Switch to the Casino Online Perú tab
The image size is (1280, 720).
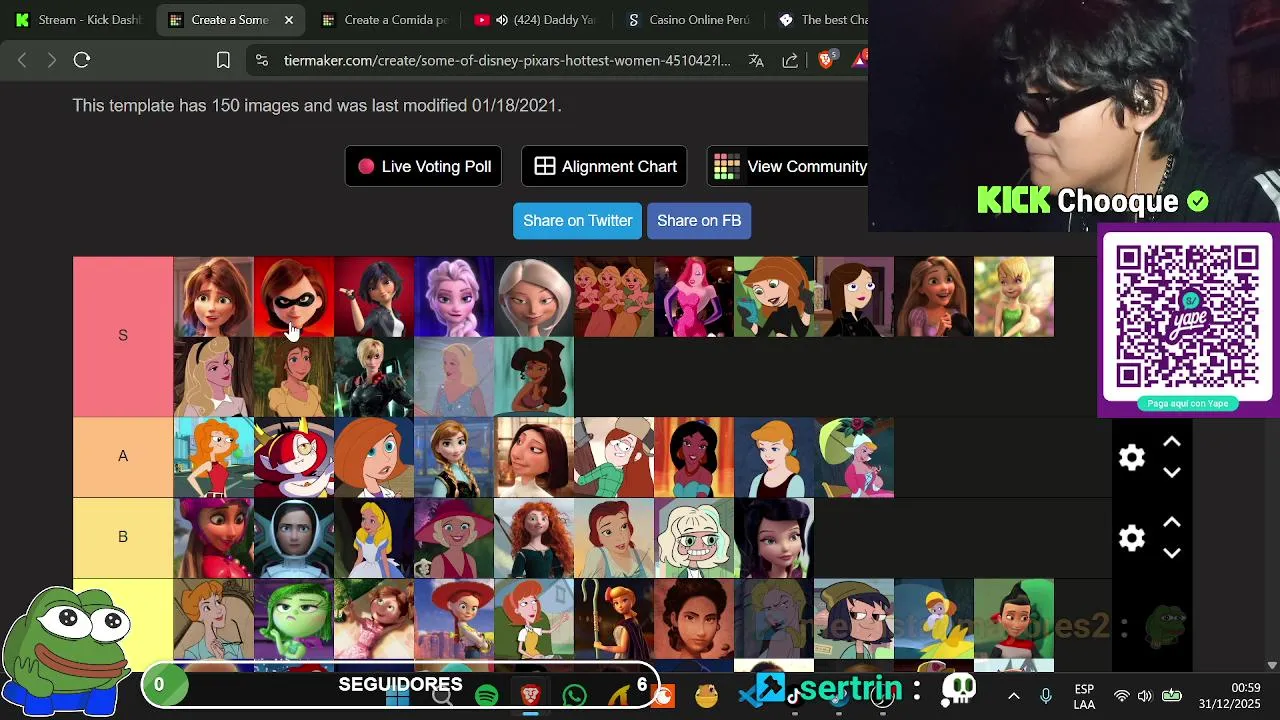click(690, 19)
